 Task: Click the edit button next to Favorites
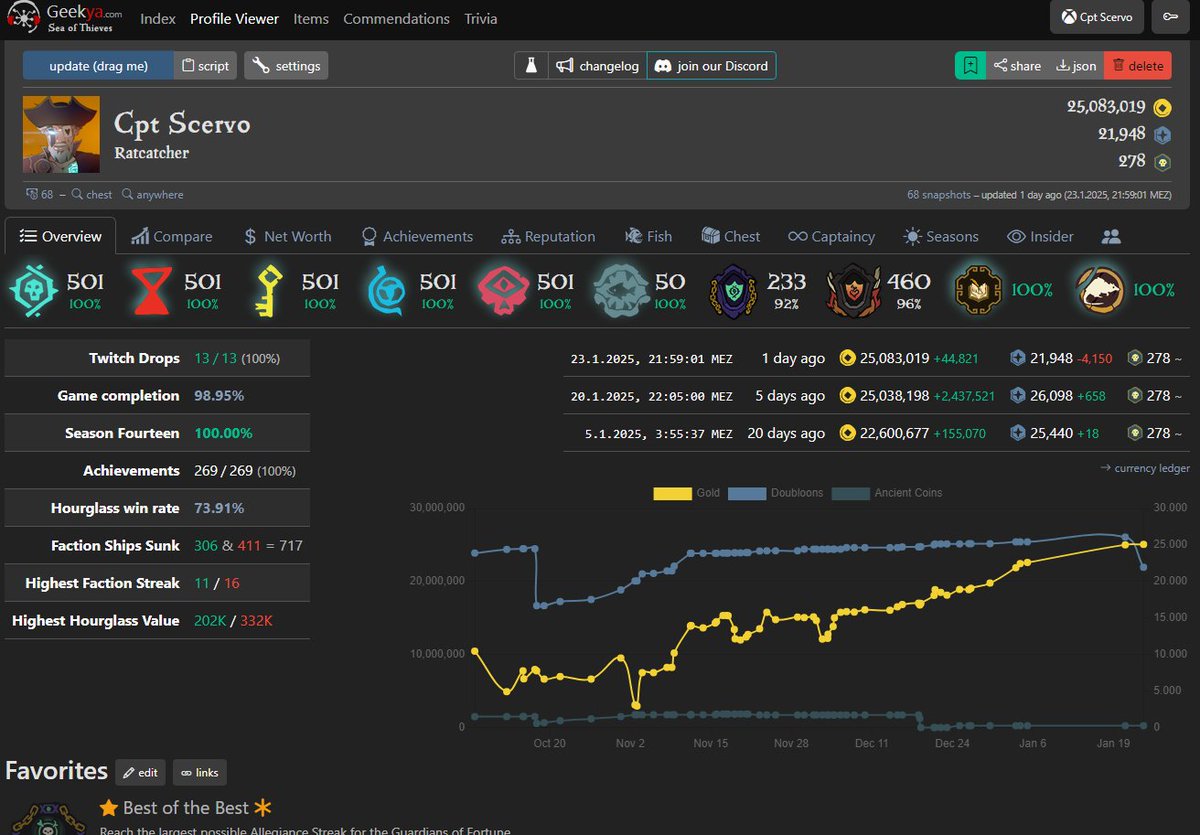coord(140,772)
